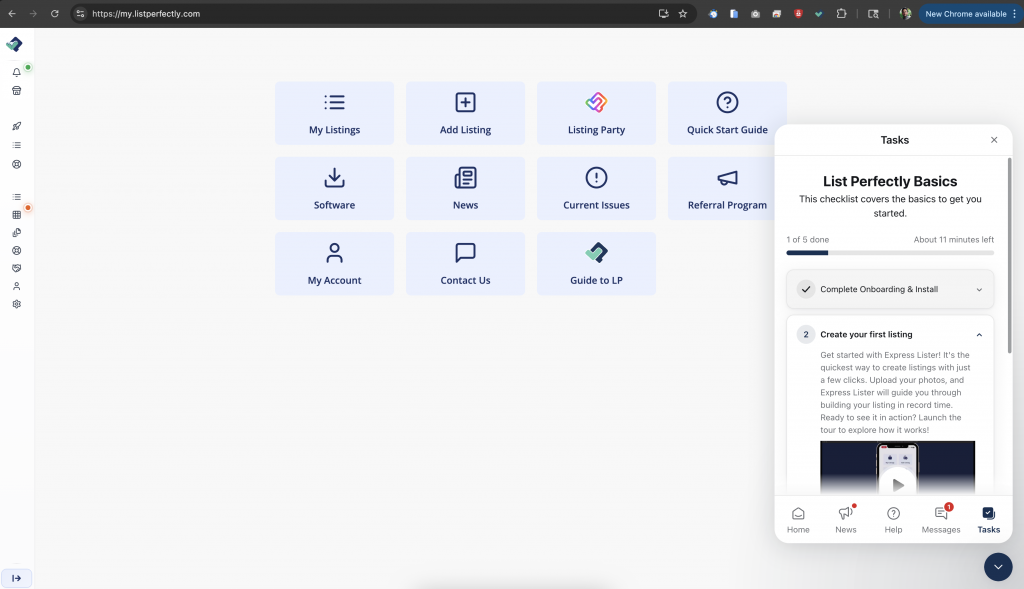
Task: Click the table grid icon in the sidebar
Action: click(x=16, y=215)
